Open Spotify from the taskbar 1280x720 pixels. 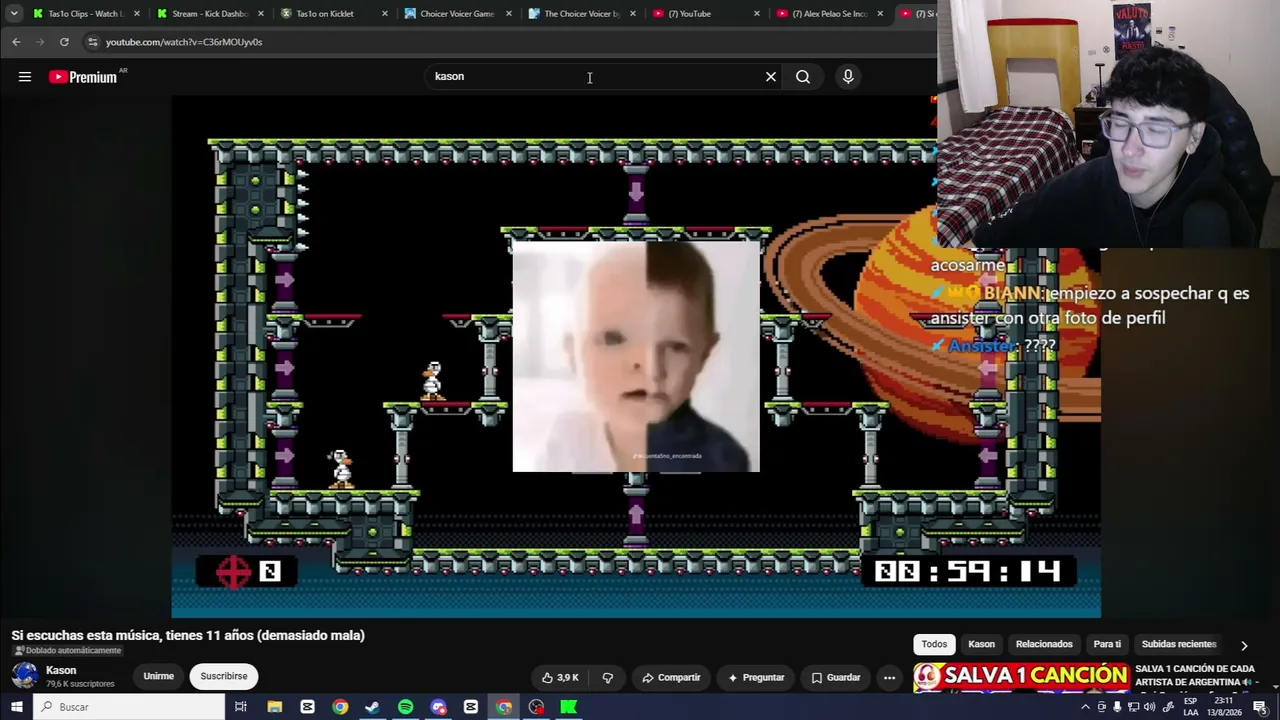click(405, 707)
